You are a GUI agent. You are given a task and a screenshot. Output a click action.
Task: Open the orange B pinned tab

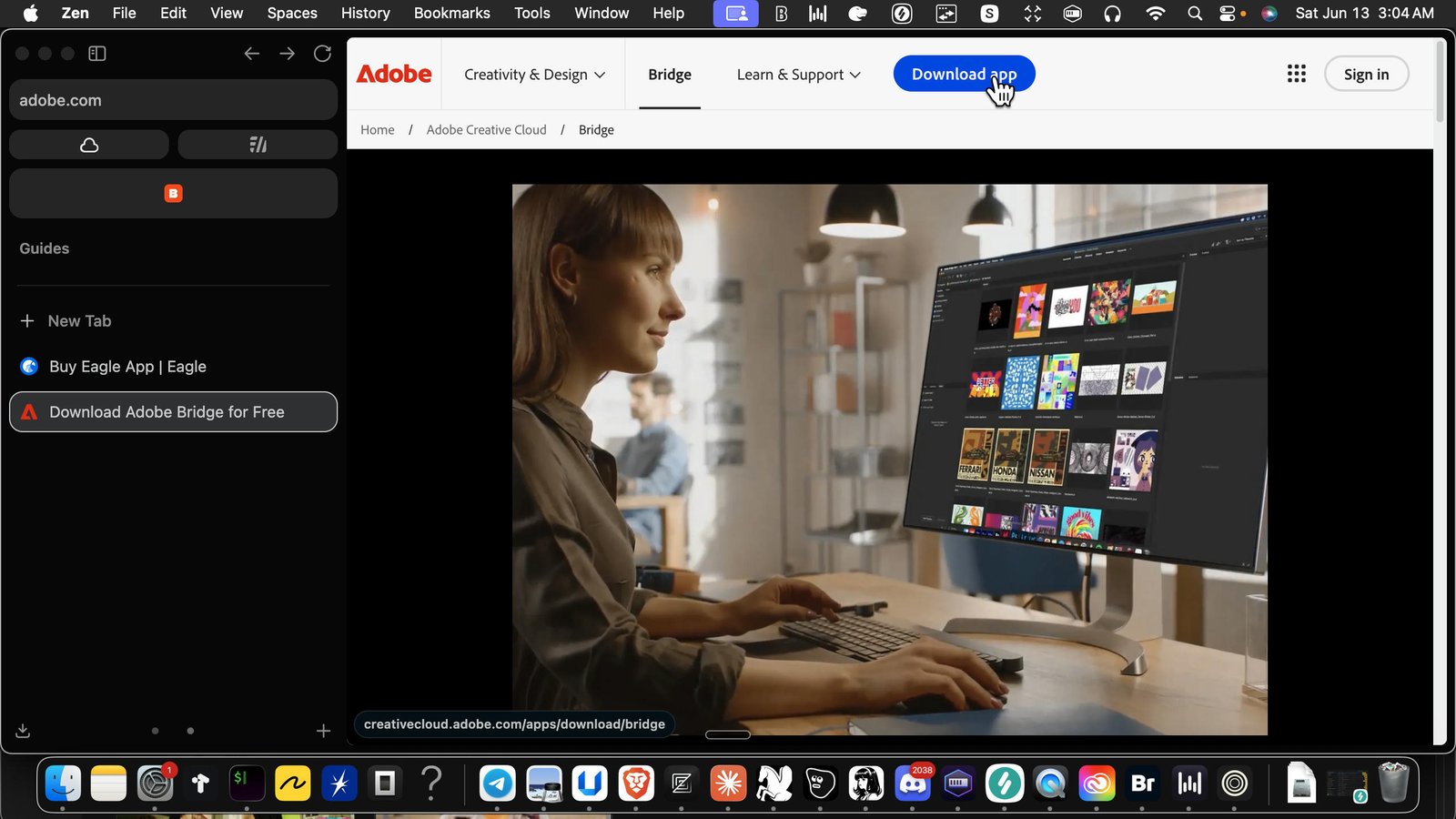[x=173, y=193]
